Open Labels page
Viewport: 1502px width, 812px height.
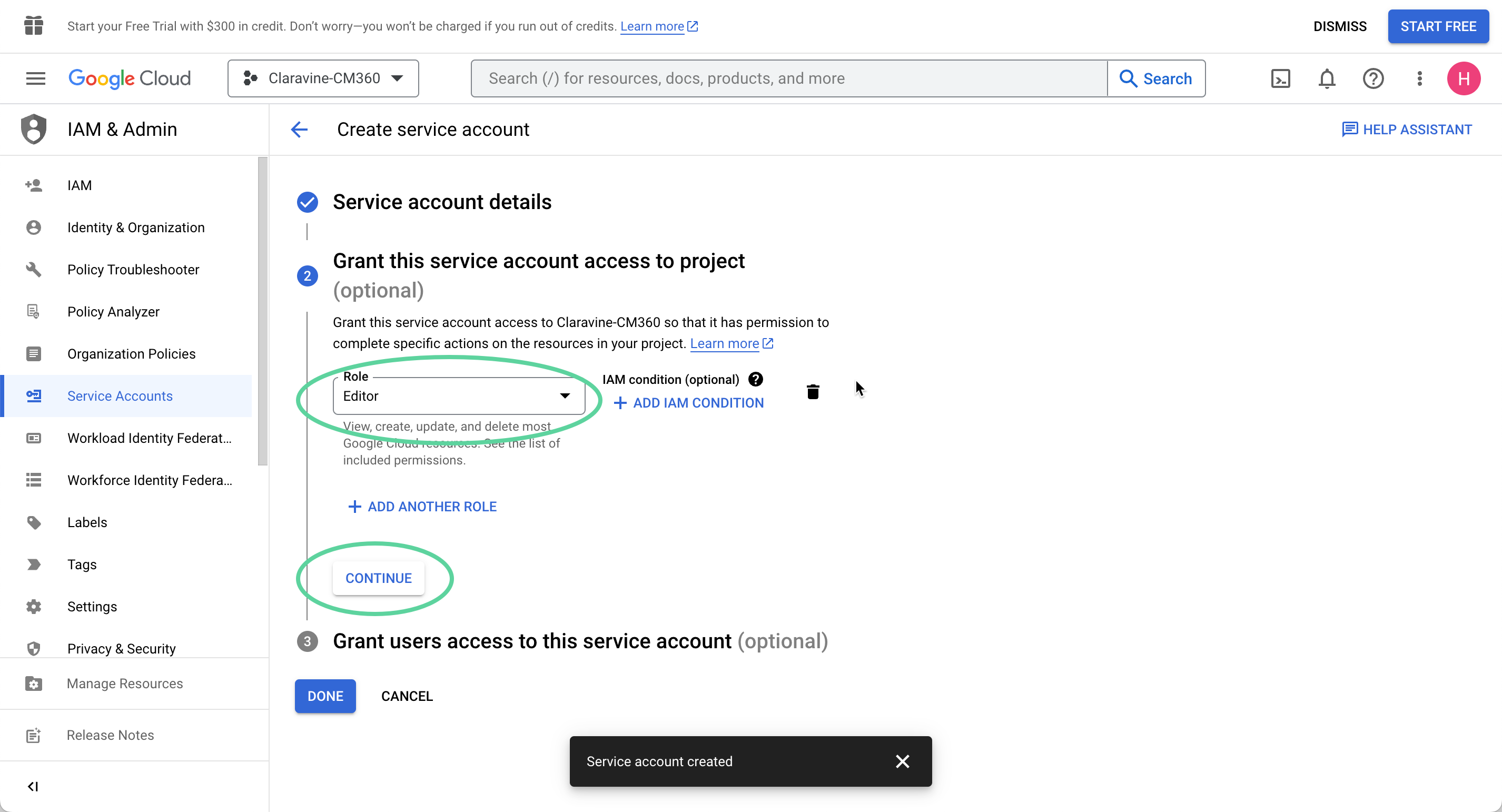127,522
